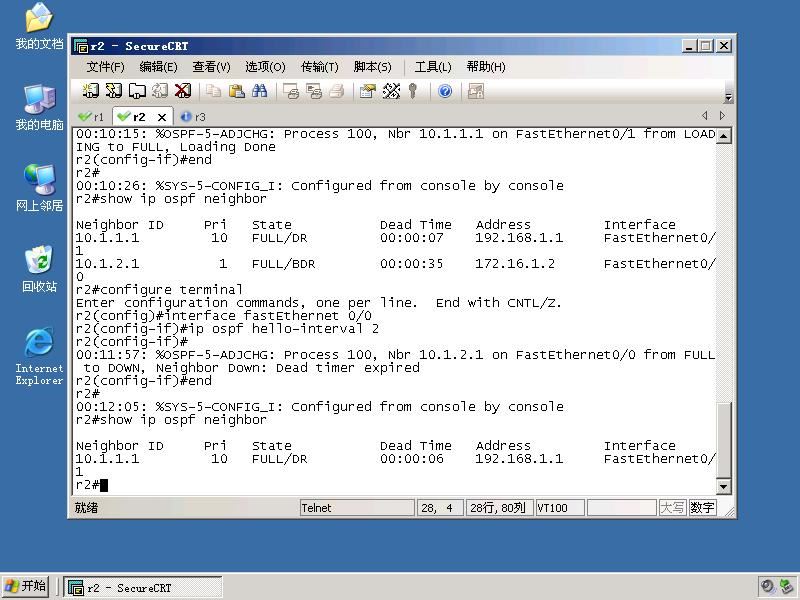The width and height of the screenshot is (800, 600).
Task: Click the Quick Connect lightning icon
Action: (x=114, y=91)
